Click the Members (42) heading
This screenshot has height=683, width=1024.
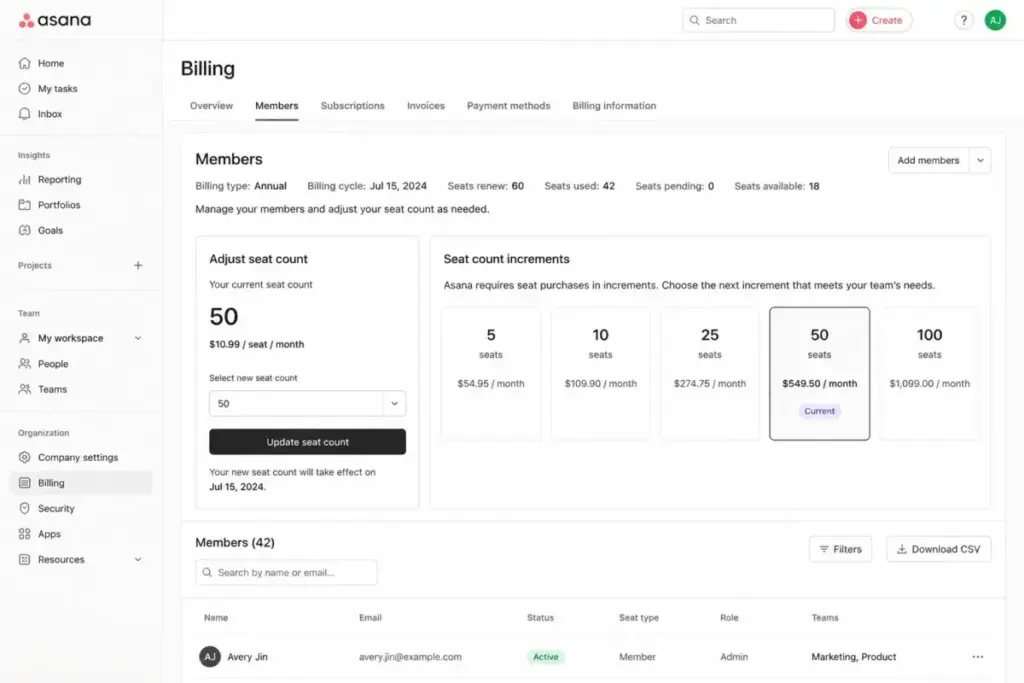coord(235,543)
